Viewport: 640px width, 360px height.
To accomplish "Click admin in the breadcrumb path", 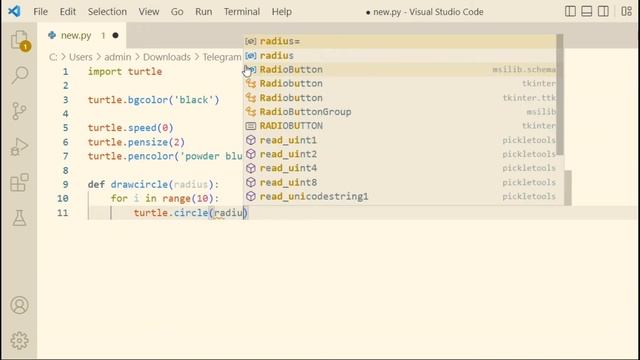I will 118,57.
